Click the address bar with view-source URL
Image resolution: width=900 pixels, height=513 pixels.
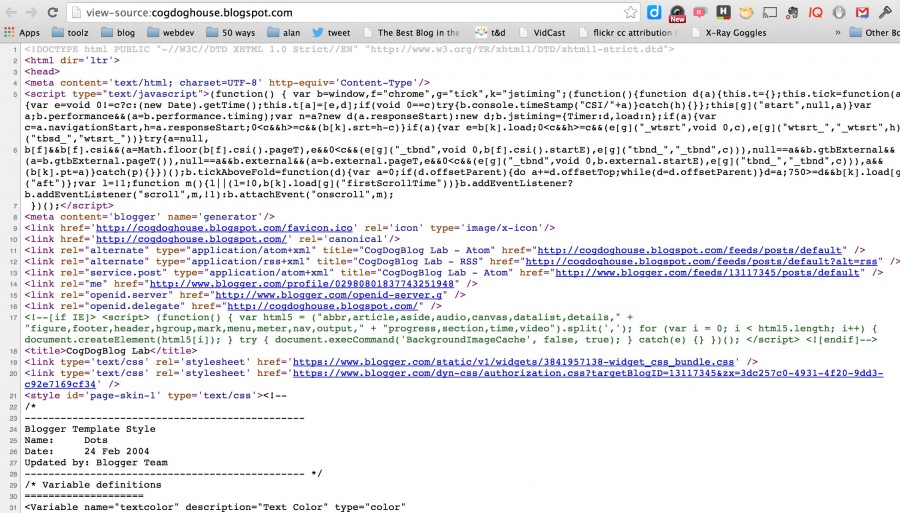[x=340, y=13]
